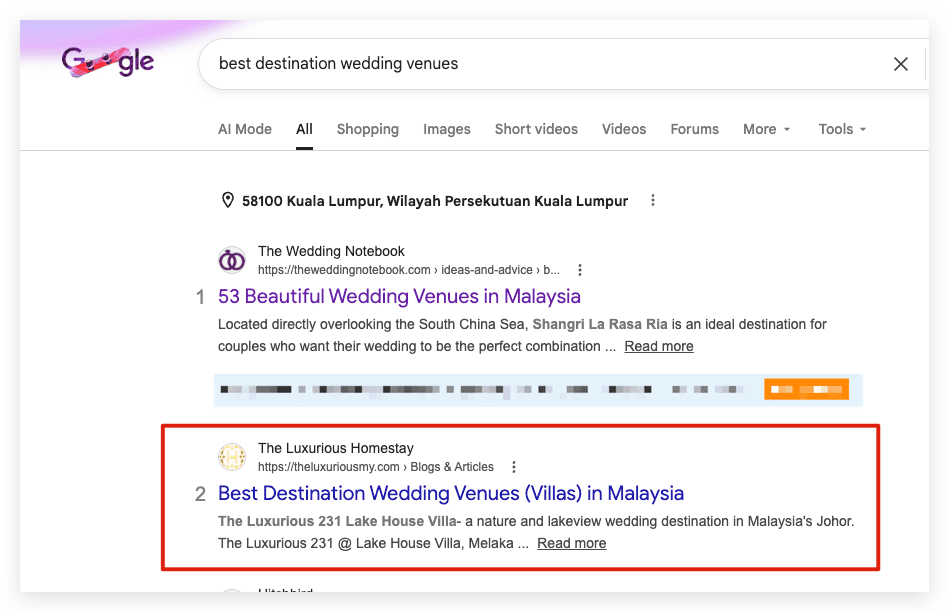This screenshot has width=949, height=612.
Task: Open 53 Beautiful Wedding Venues in Malaysia
Action: coord(399,296)
